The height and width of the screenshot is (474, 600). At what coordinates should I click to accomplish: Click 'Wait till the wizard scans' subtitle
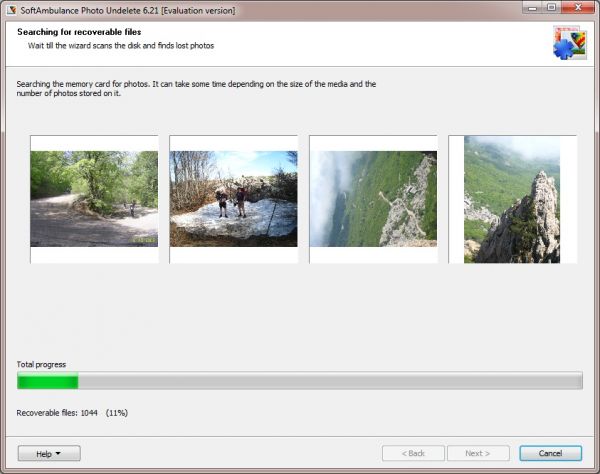pos(121,46)
